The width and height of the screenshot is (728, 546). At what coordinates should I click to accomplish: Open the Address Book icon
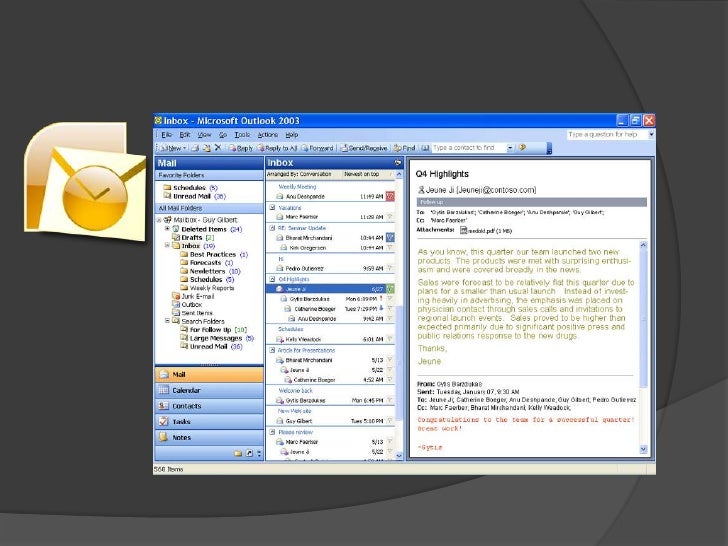425,148
